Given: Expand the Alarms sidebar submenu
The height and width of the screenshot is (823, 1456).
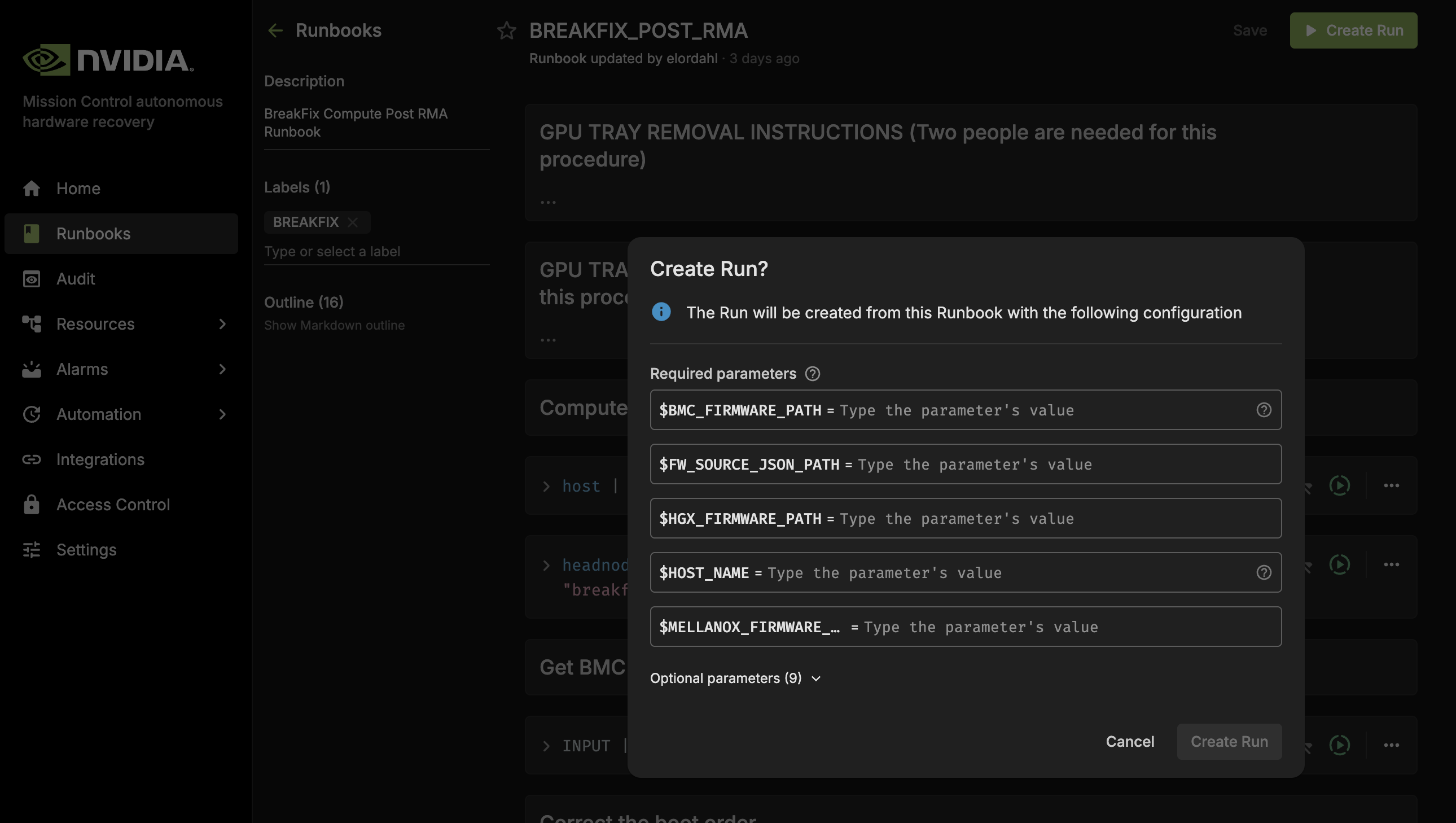Looking at the screenshot, I should tap(222, 369).
